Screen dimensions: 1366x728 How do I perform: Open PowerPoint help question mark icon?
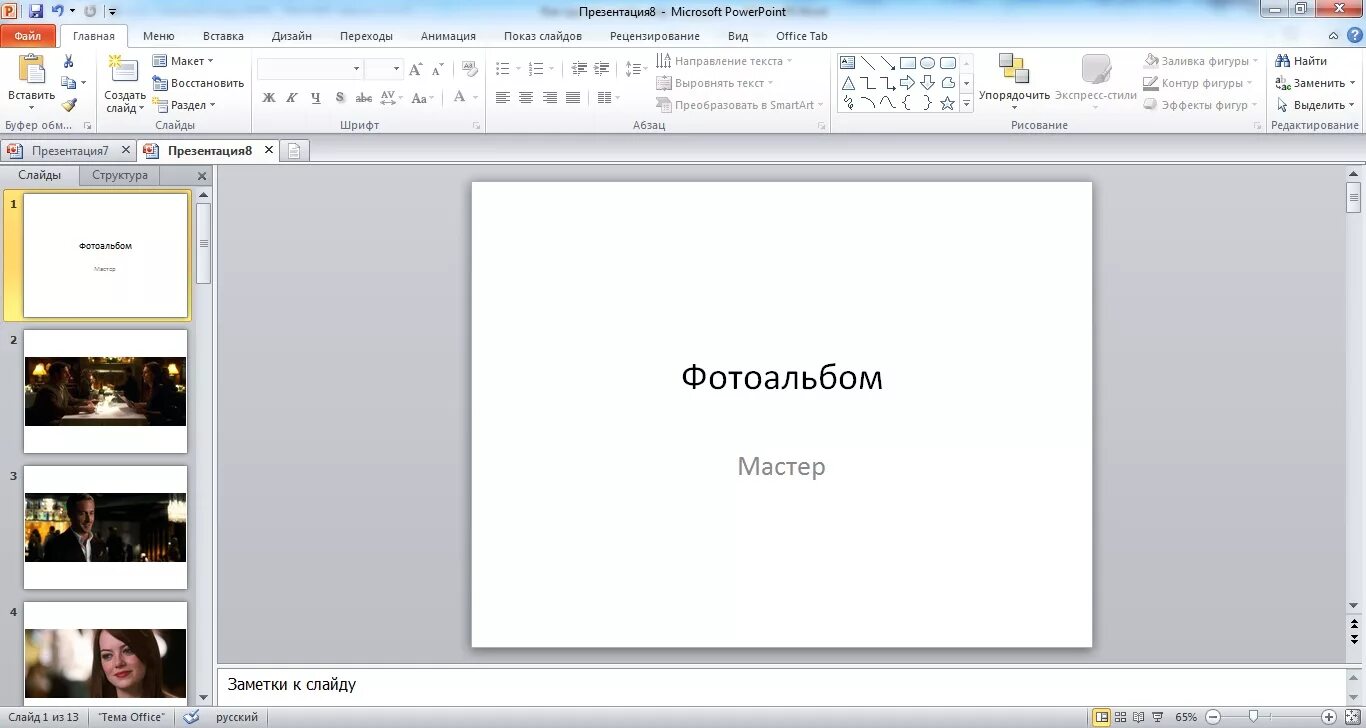point(1353,36)
